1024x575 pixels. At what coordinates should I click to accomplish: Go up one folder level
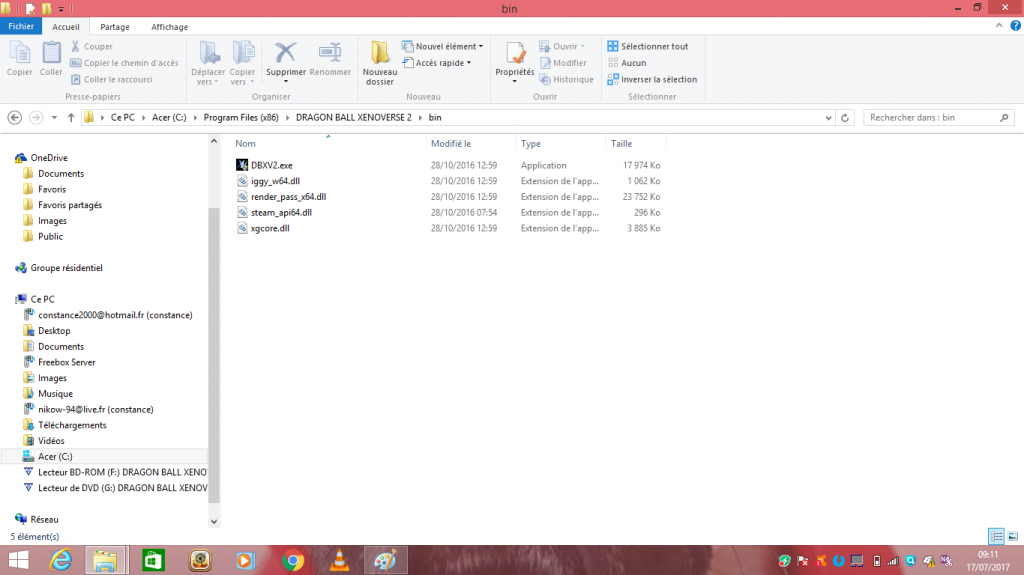click(71, 118)
